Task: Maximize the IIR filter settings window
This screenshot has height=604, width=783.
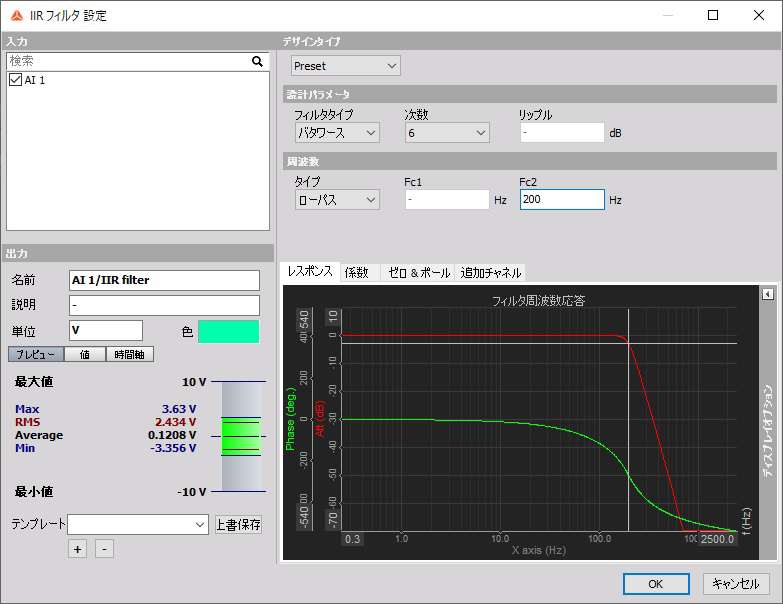Action: click(713, 15)
